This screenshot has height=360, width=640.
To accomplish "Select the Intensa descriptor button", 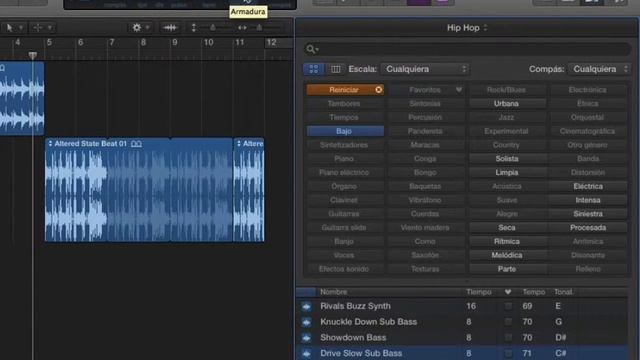I will click(x=588, y=200).
